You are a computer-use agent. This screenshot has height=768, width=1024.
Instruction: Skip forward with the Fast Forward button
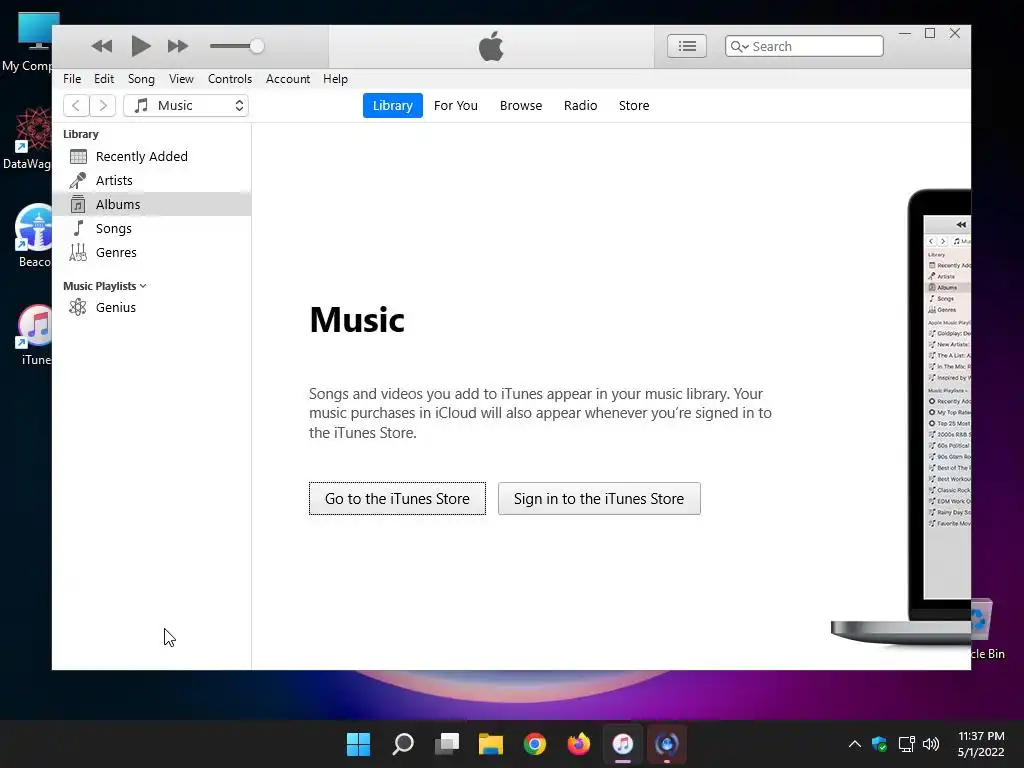(x=178, y=46)
